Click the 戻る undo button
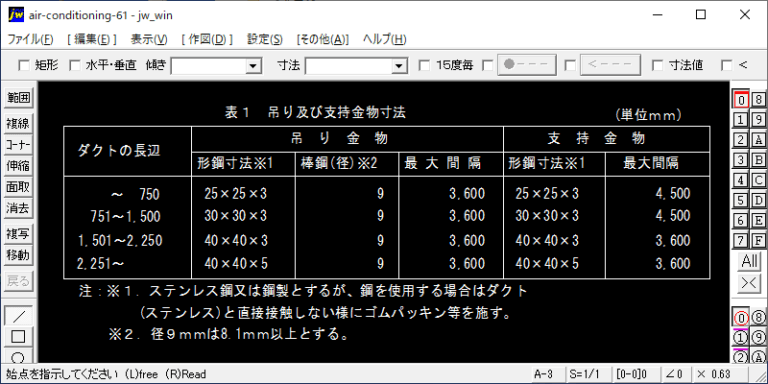Image resolution: width=768 pixels, height=384 pixels. coord(18,281)
